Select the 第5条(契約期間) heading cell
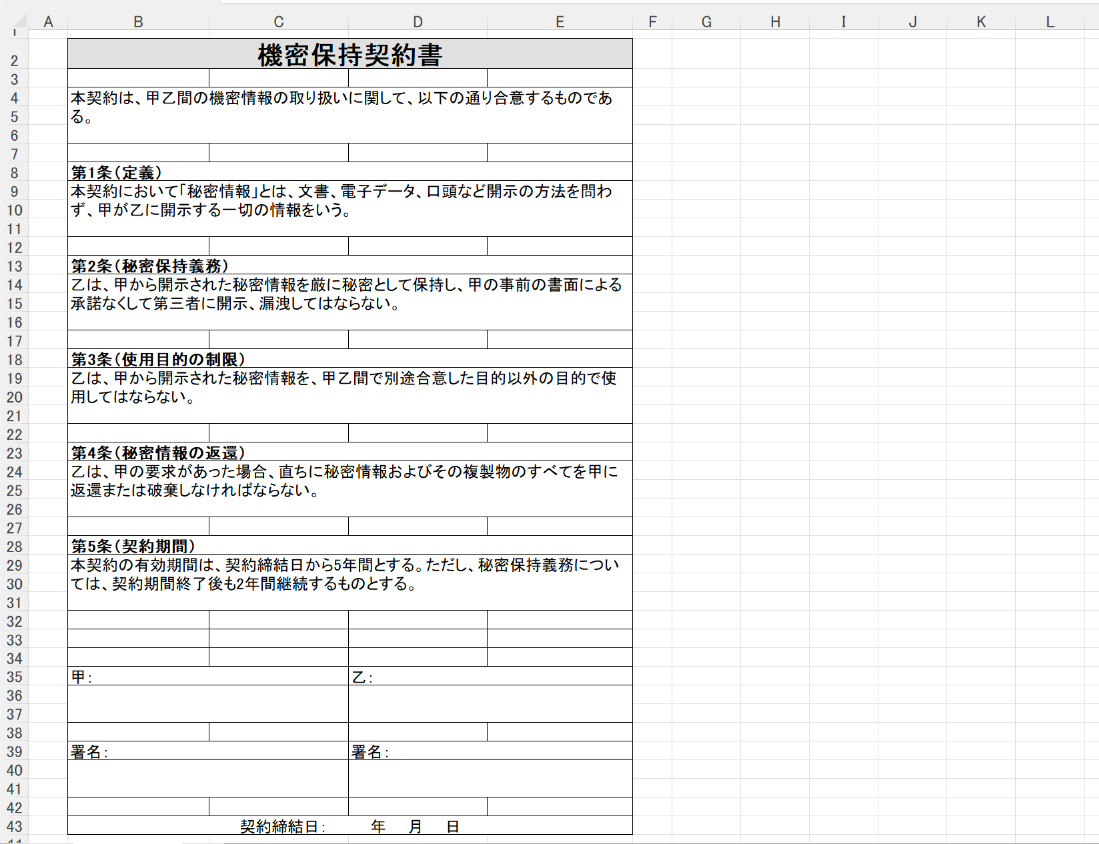 point(350,546)
